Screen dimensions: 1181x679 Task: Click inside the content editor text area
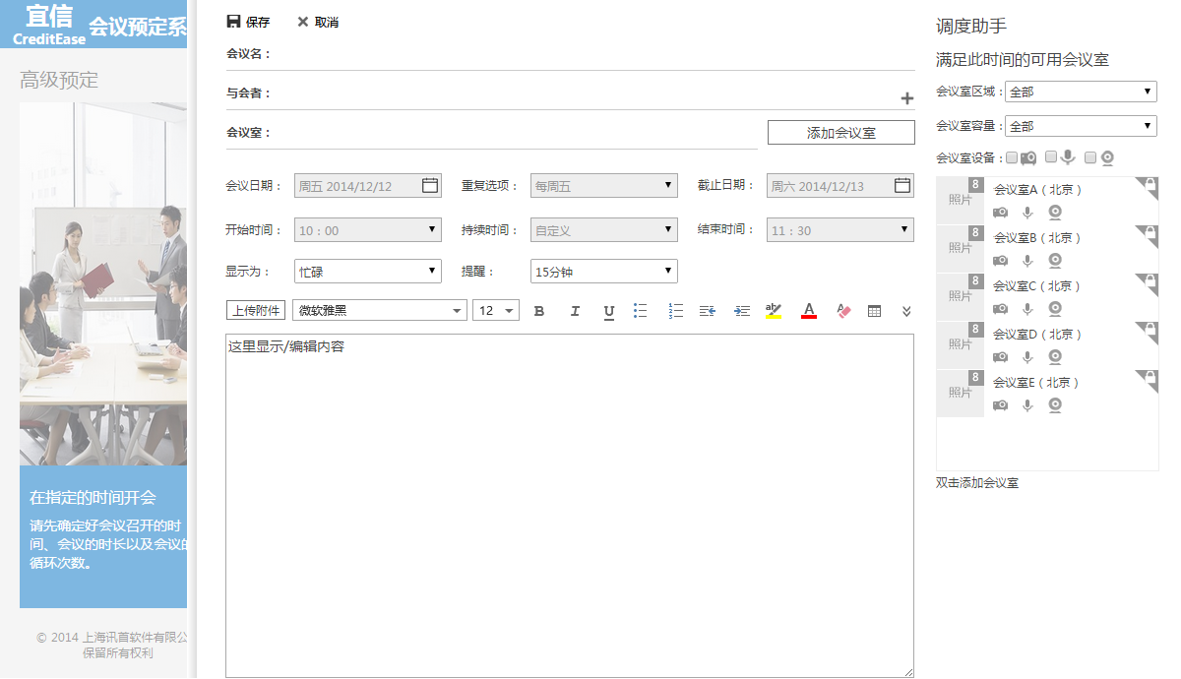point(569,506)
